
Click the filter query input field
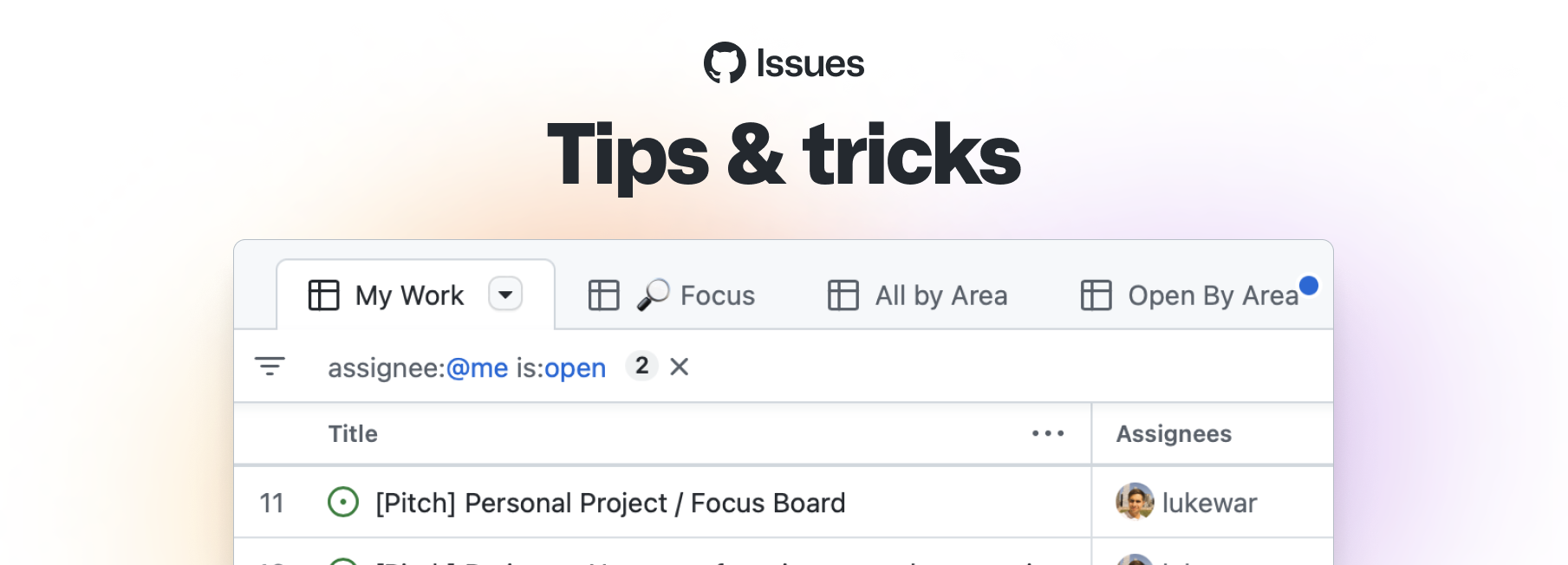466,367
